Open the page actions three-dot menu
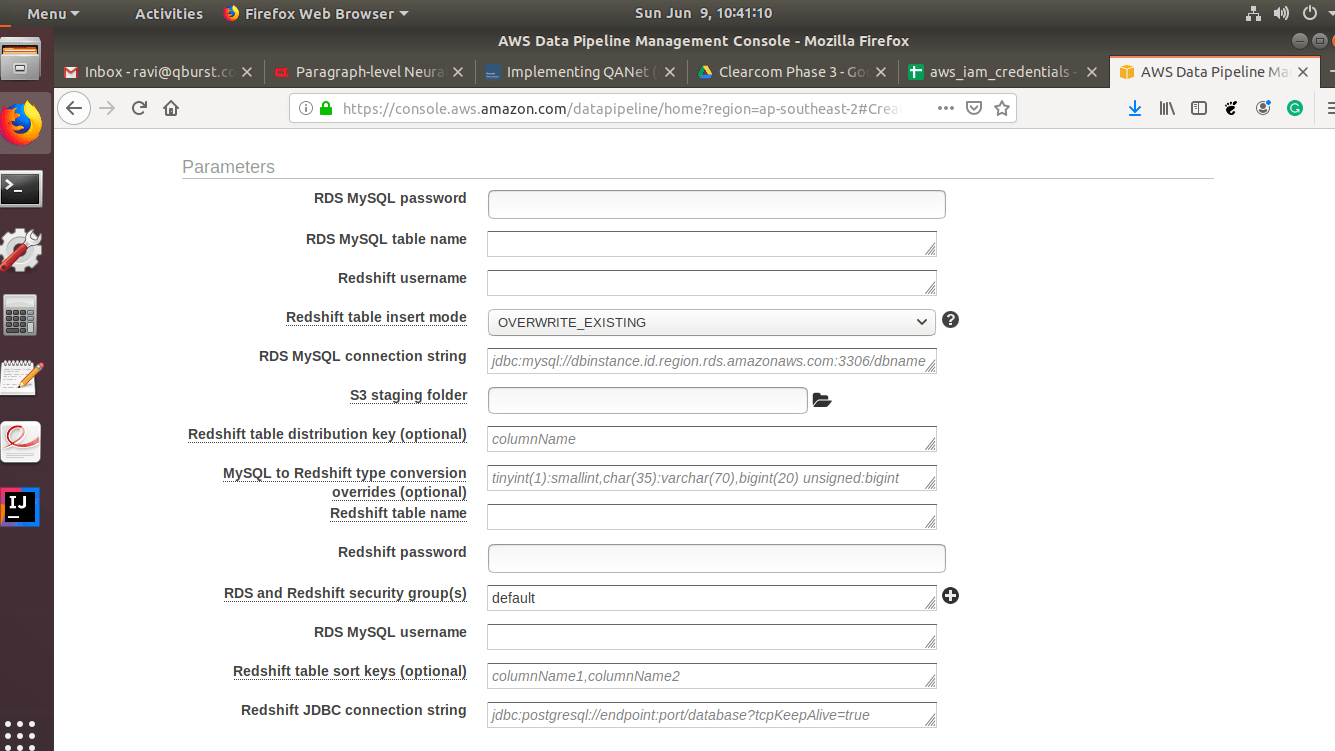 [x=945, y=108]
